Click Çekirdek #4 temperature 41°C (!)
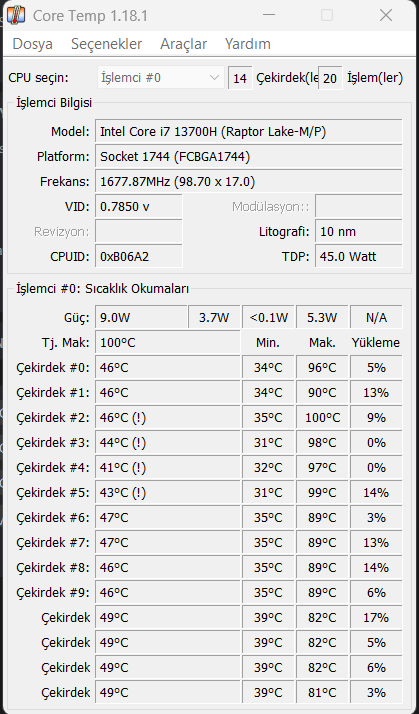 tap(168, 468)
